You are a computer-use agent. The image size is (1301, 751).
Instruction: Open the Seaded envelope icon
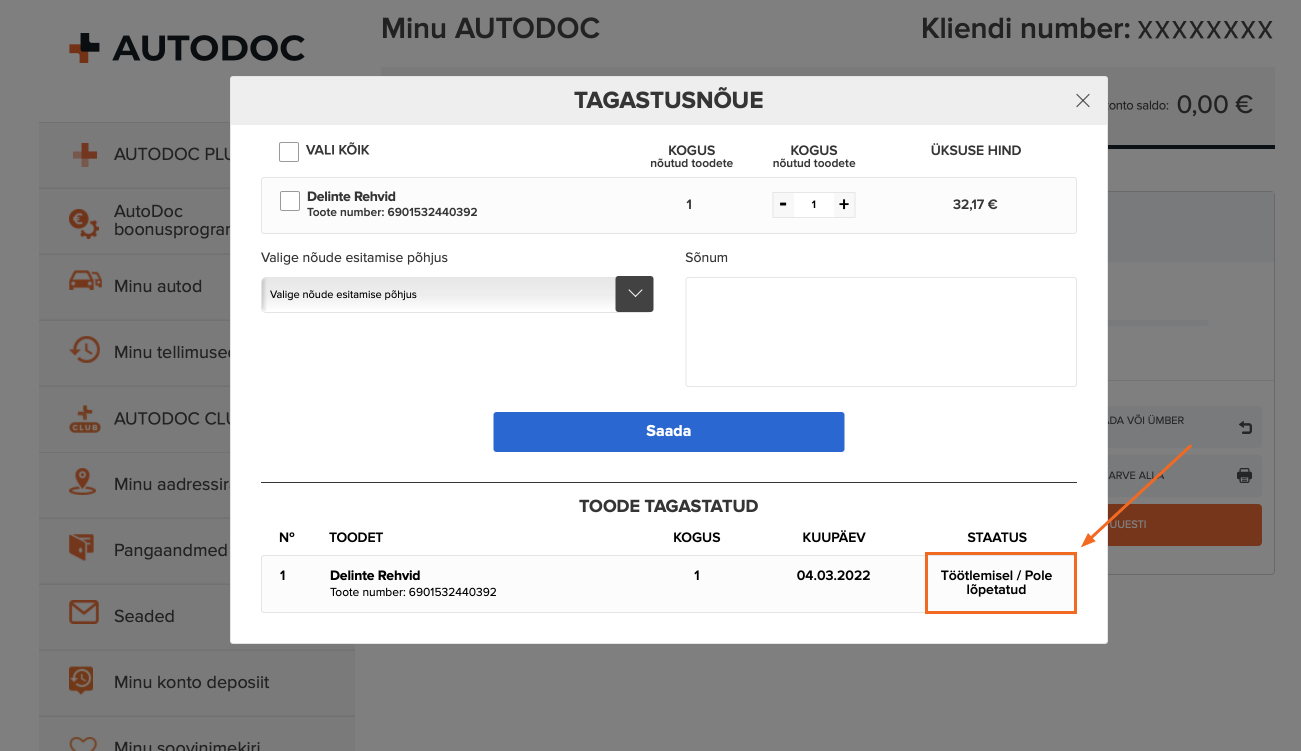84,615
